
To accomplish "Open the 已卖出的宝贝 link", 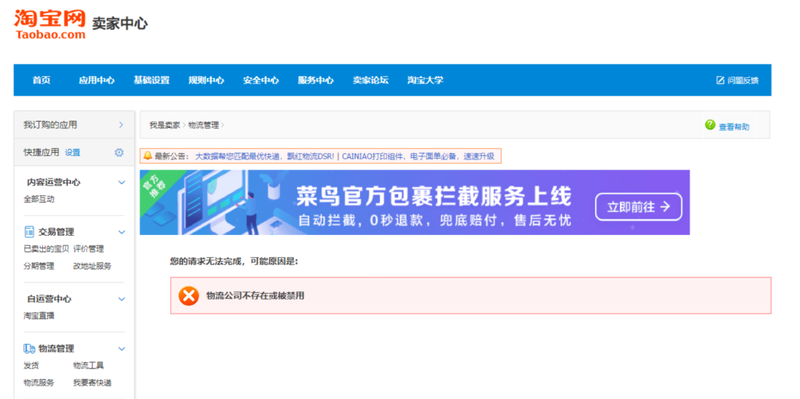I will [x=46, y=249].
